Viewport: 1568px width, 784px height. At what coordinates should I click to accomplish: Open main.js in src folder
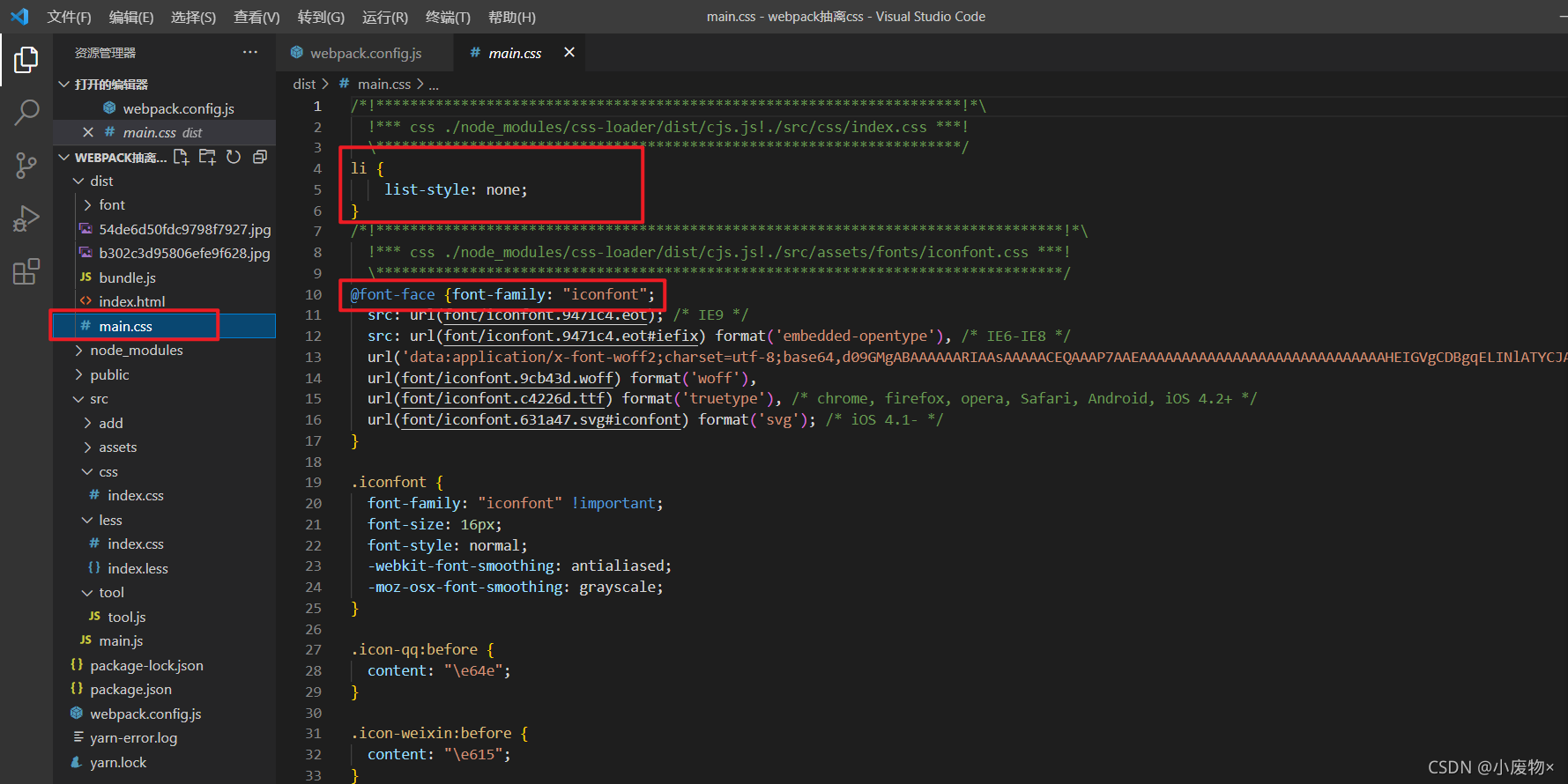tap(164, 640)
